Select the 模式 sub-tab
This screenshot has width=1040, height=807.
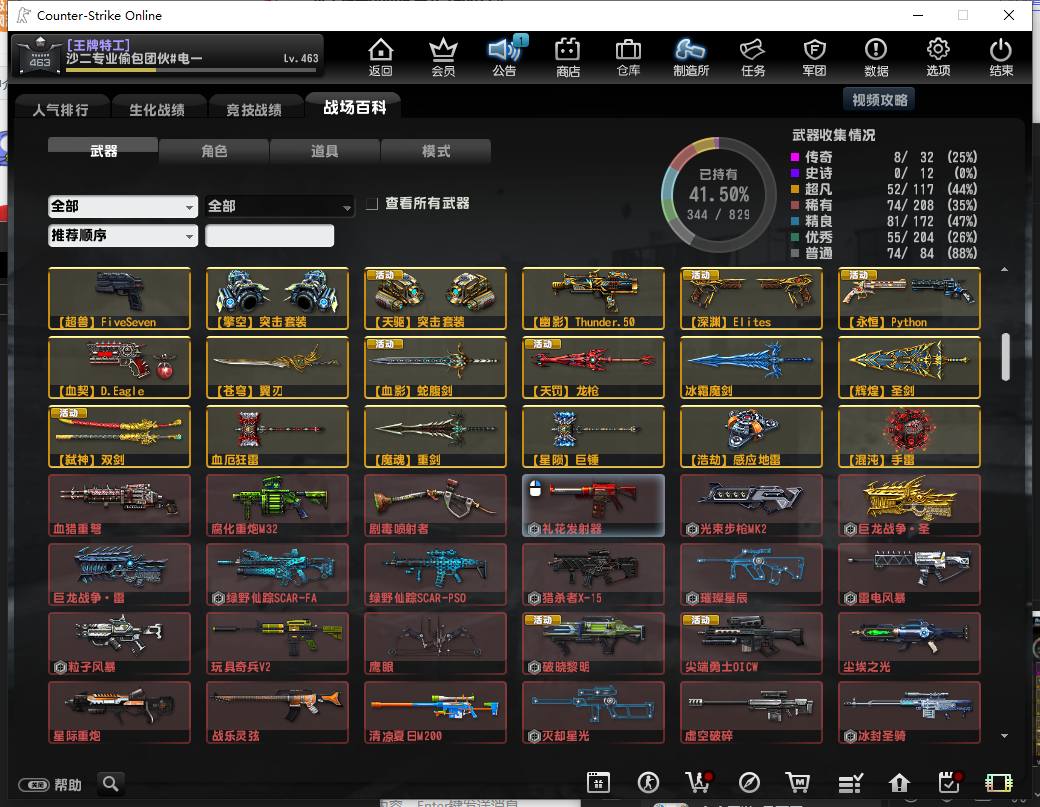click(436, 151)
